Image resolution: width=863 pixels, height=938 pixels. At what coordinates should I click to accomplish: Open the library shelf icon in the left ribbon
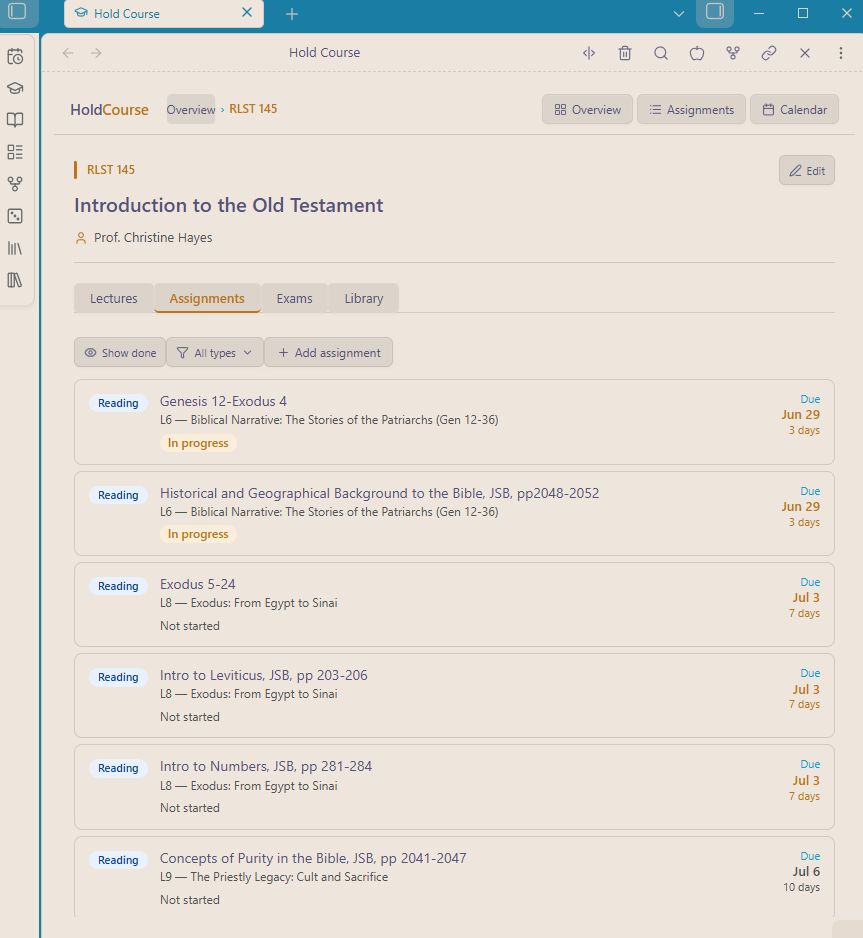[x=15, y=248]
